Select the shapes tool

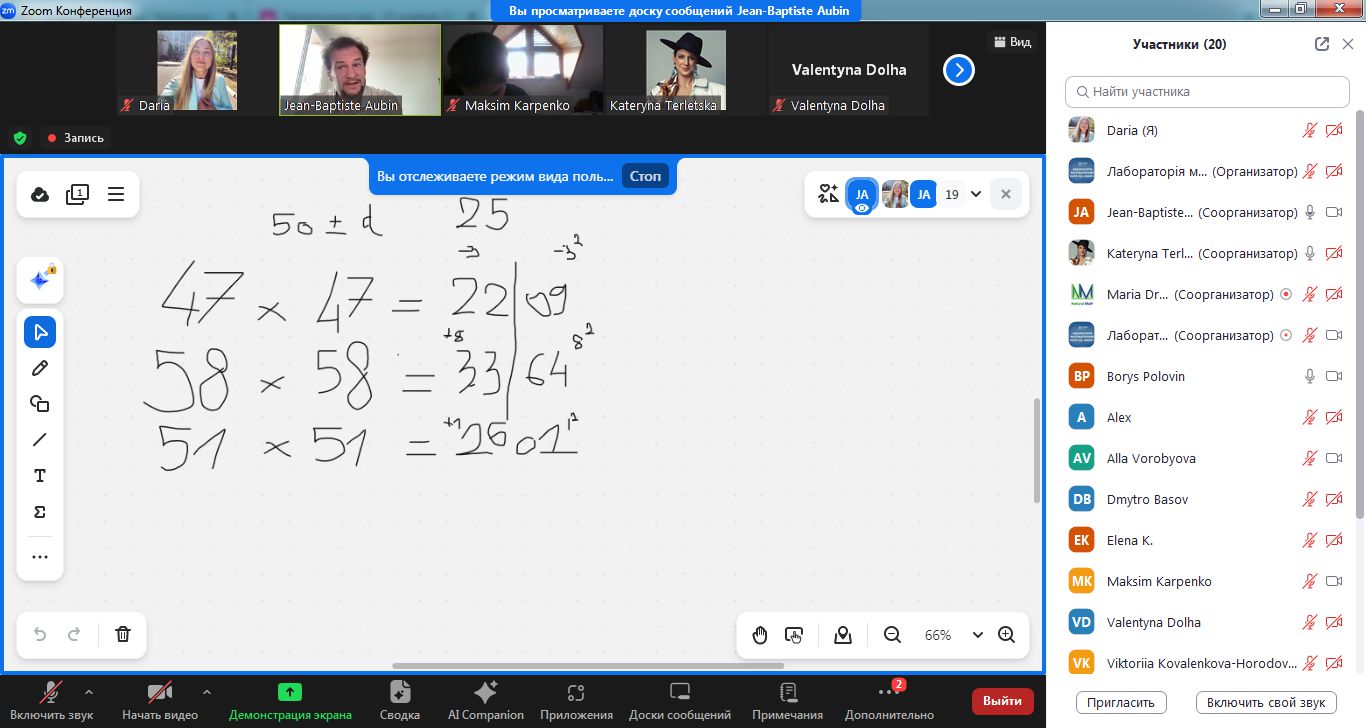(x=40, y=404)
